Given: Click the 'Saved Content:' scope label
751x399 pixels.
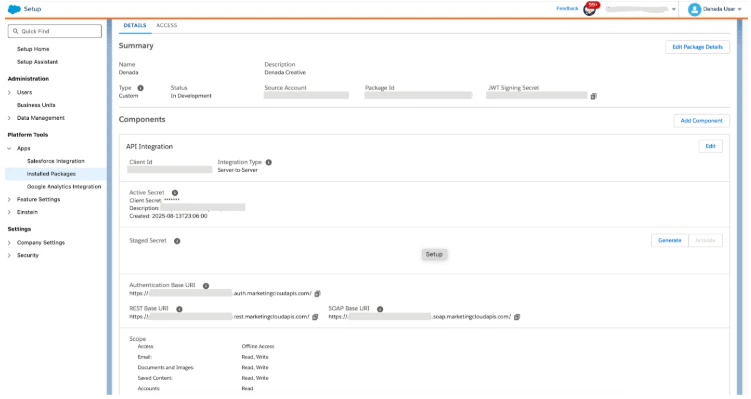Looking at the screenshot, I should coord(155,378).
